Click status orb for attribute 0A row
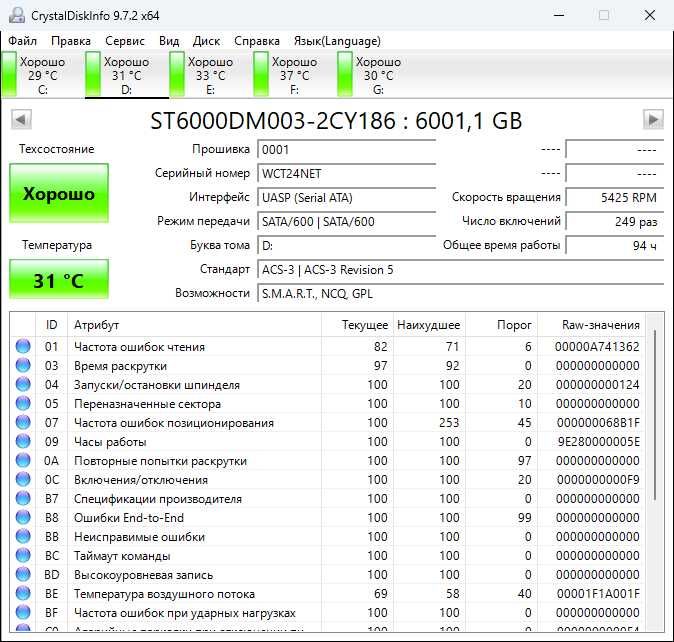Viewport: 674px width, 642px height. click(x=23, y=460)
